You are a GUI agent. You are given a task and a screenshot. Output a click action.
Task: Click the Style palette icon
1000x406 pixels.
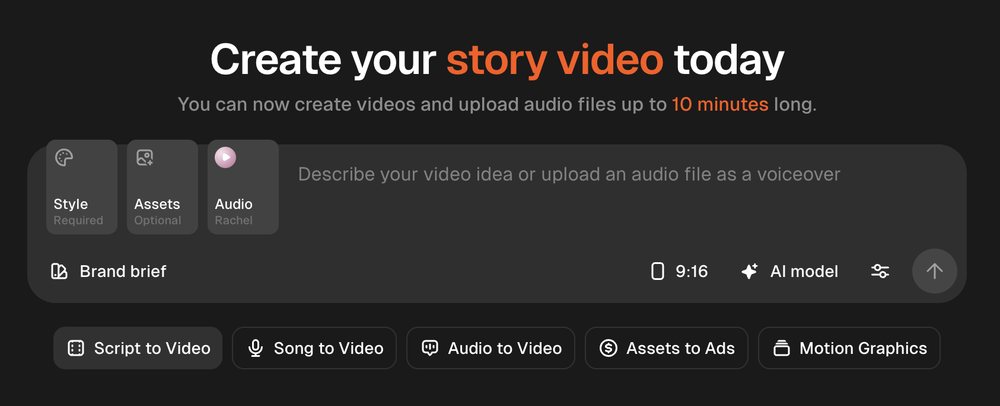point(64,157)
